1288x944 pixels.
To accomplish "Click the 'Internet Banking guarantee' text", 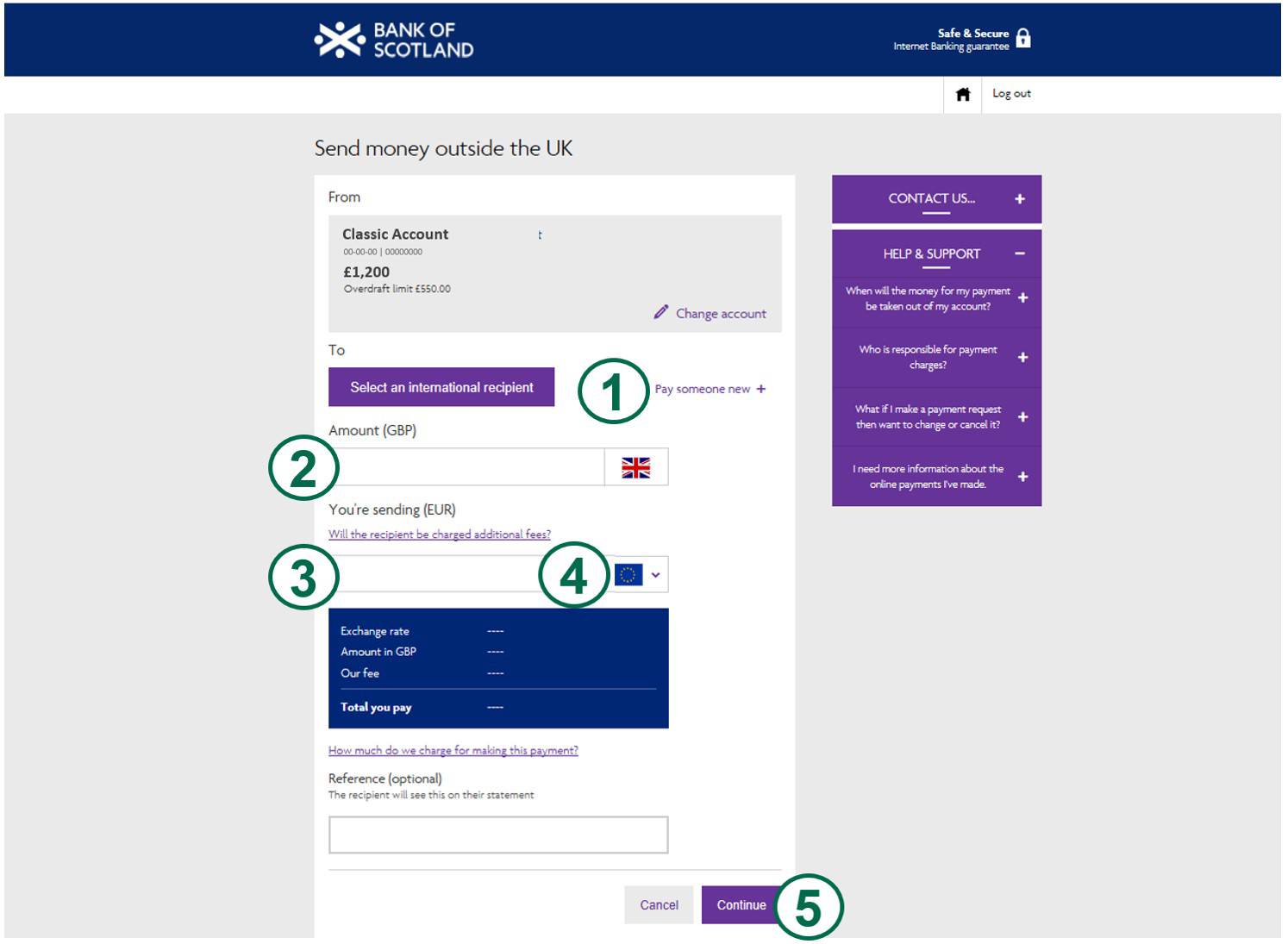I will click(951, 47).
